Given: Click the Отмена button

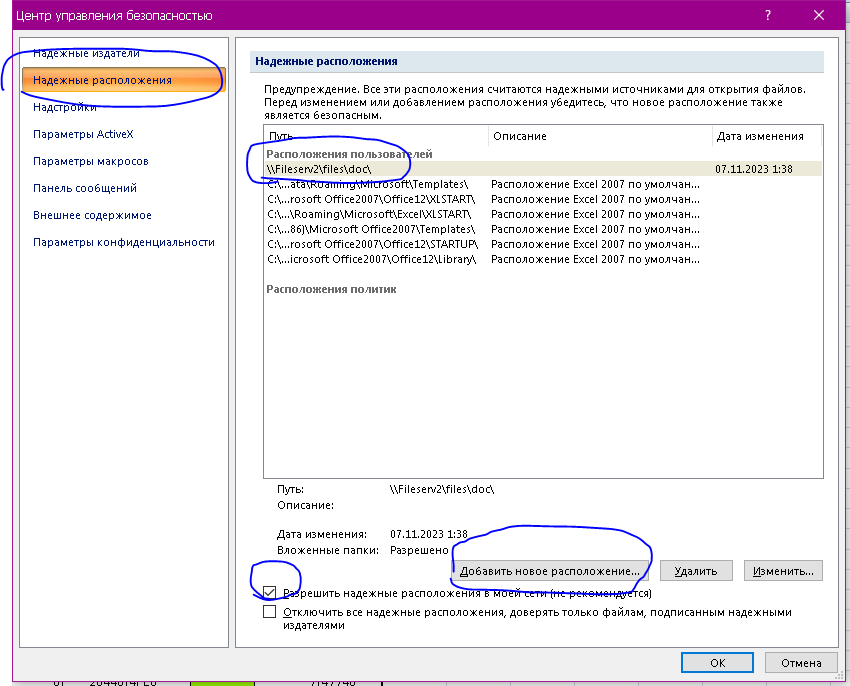Looking at the screenshot, I should 801,662.
